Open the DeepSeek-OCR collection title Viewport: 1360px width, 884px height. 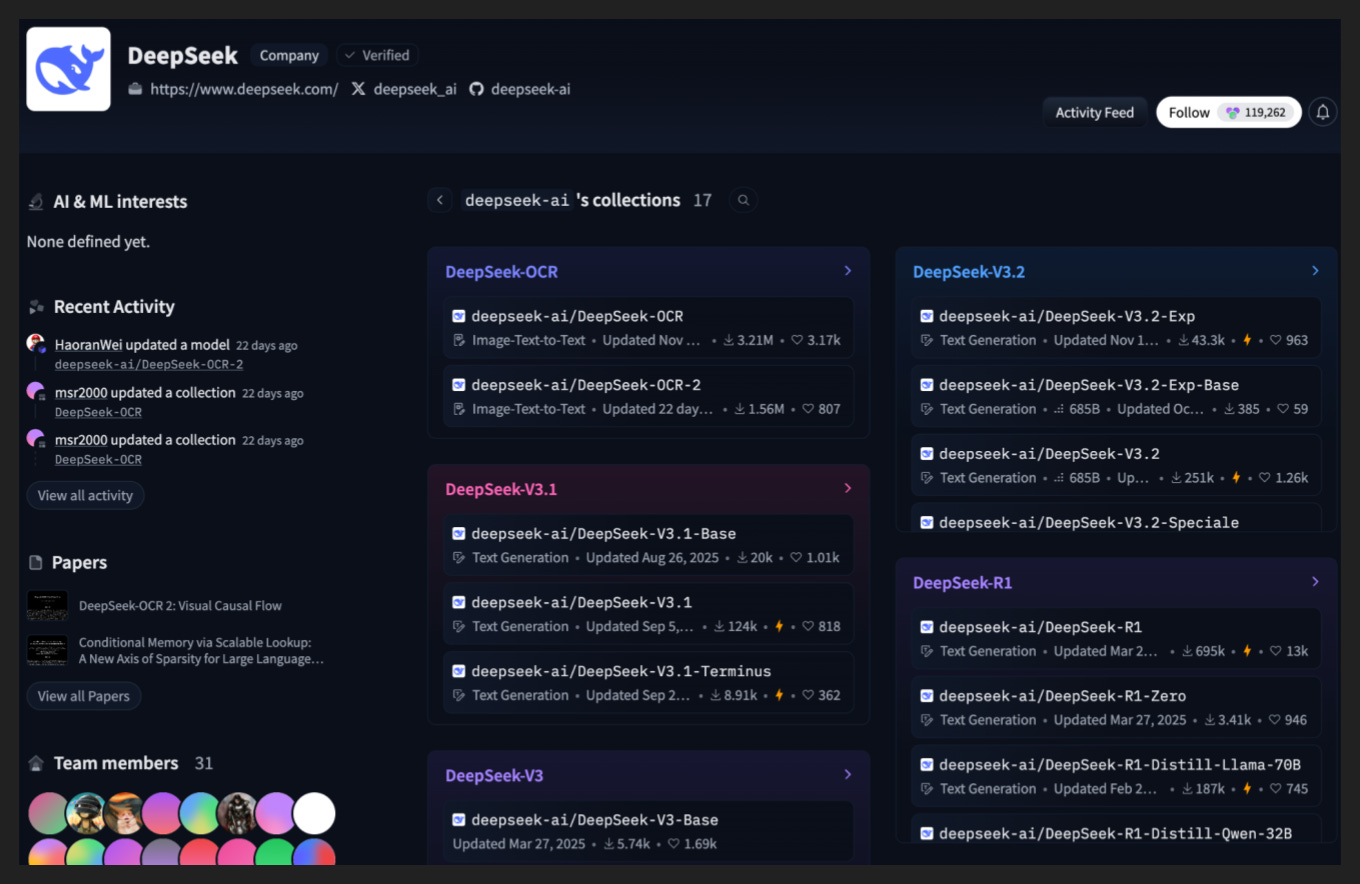point(501,272)
